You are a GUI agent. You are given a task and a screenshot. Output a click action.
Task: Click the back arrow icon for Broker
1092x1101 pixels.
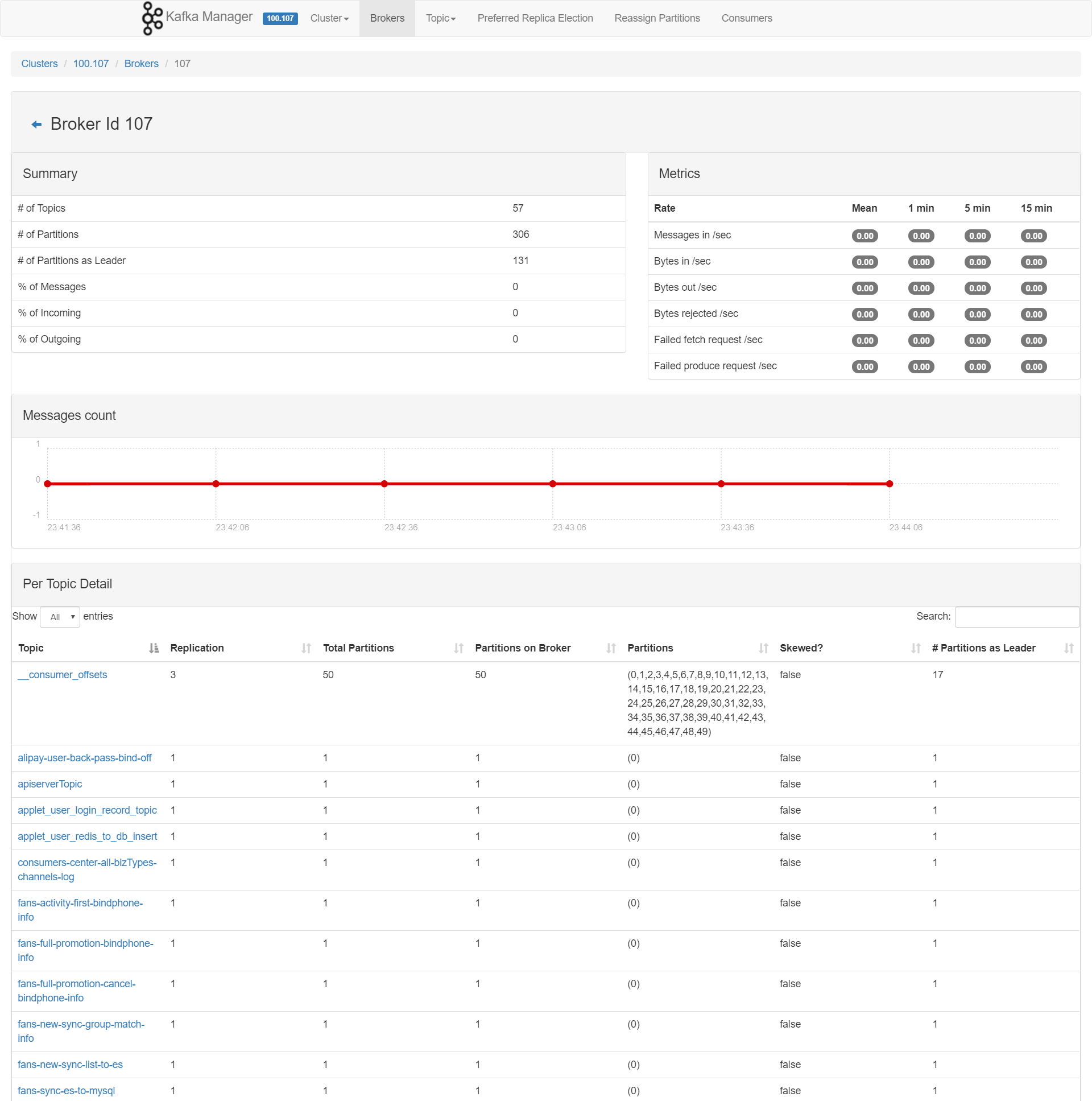coord(35,123)
